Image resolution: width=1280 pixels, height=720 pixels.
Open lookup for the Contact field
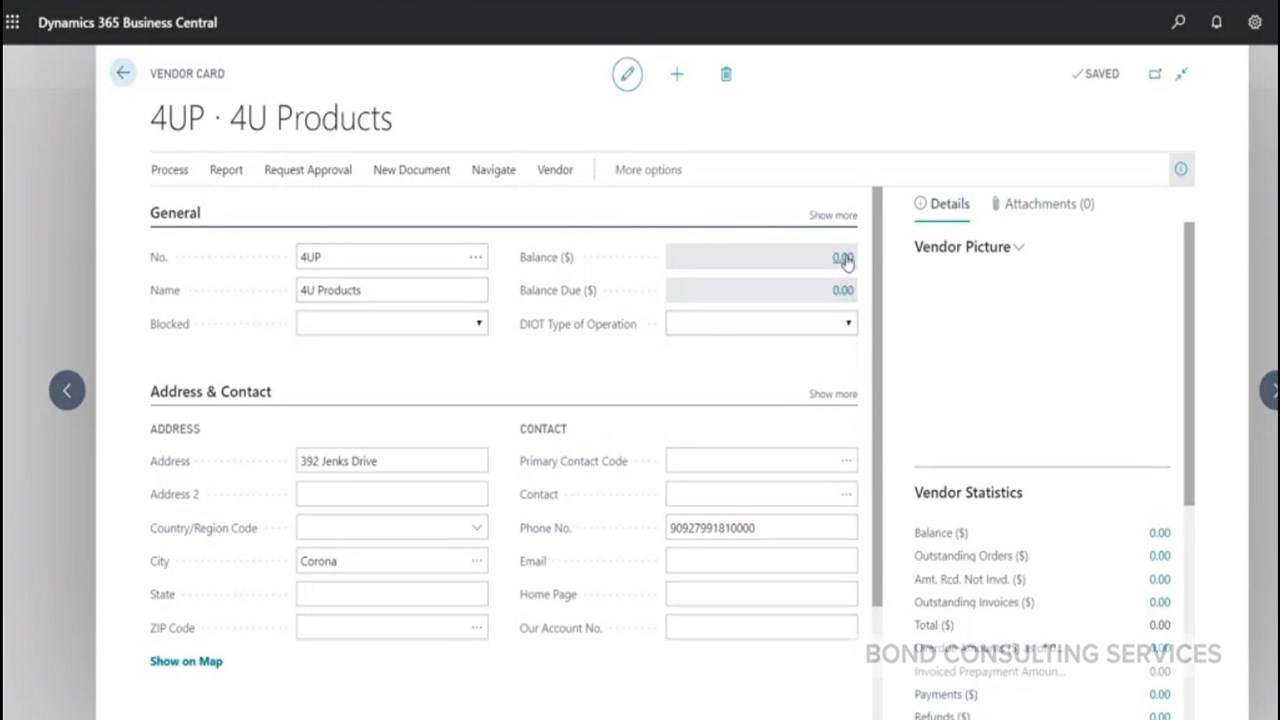coord(846,494)
